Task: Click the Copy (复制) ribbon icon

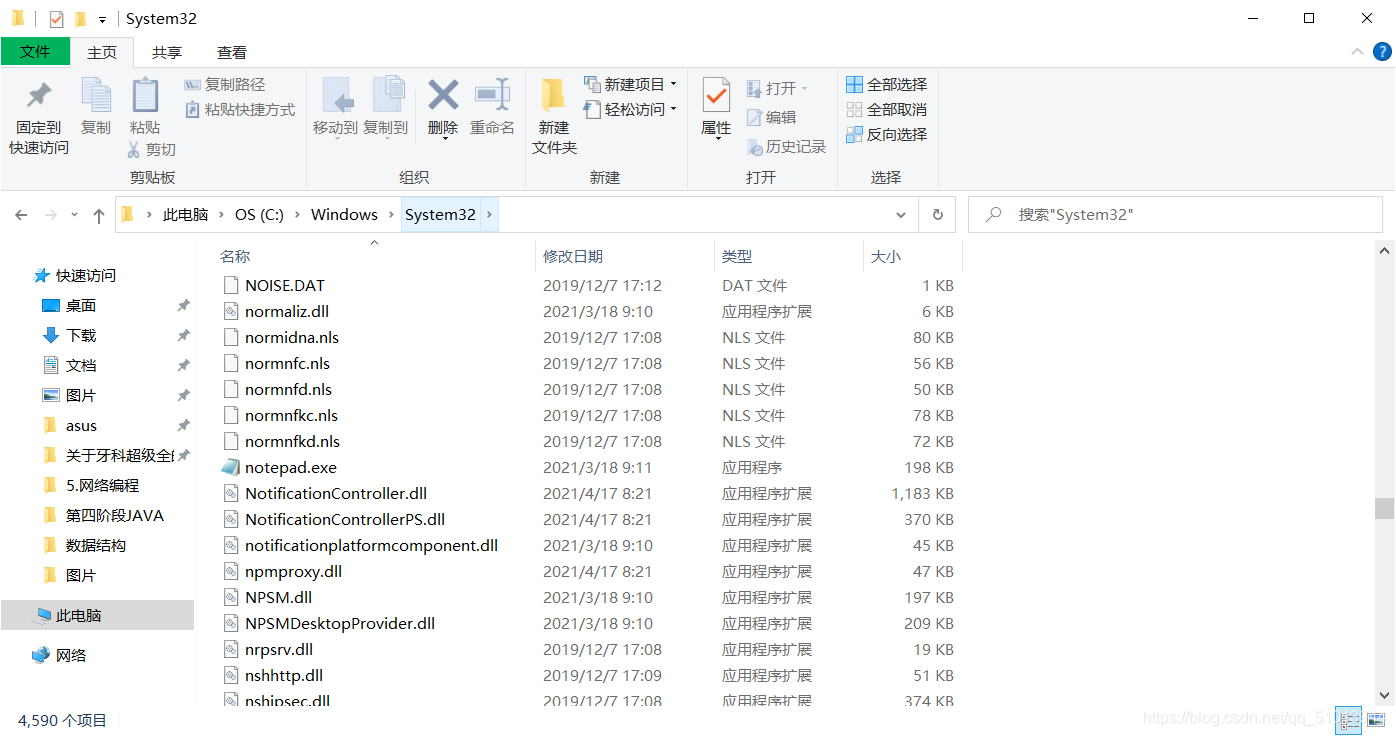Action: [96, 95]
